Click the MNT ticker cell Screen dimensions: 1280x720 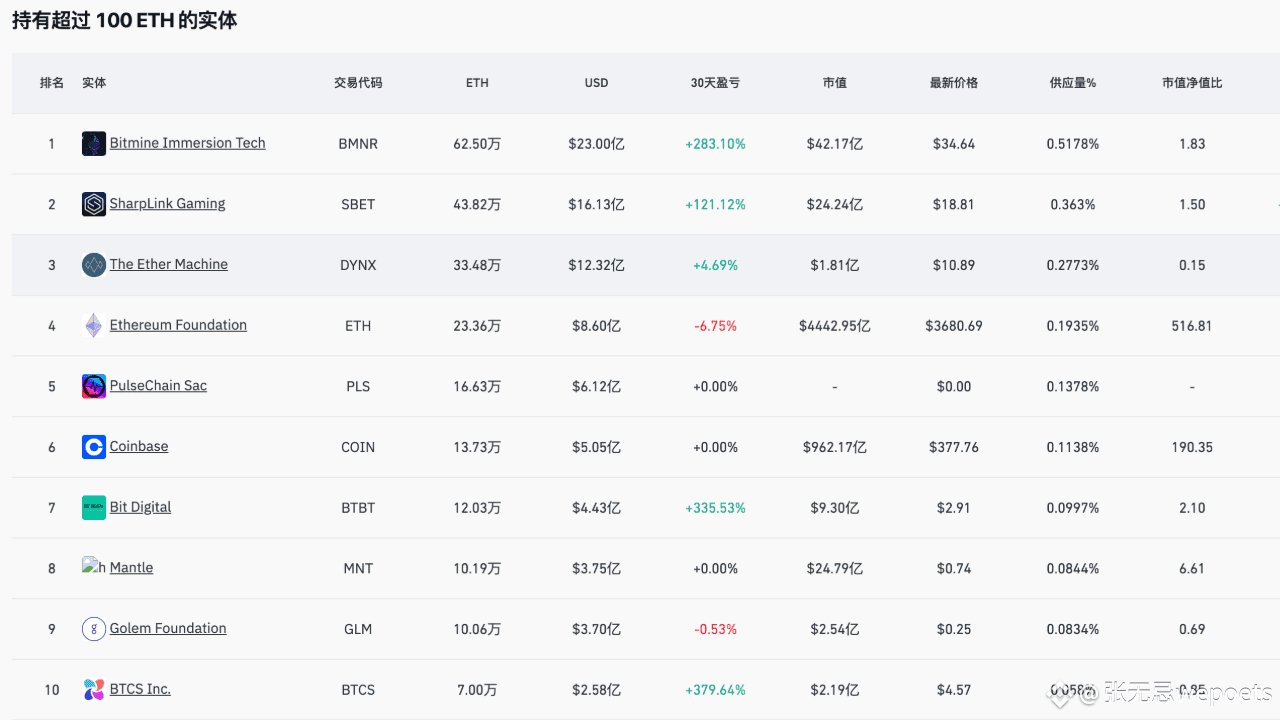358,568
